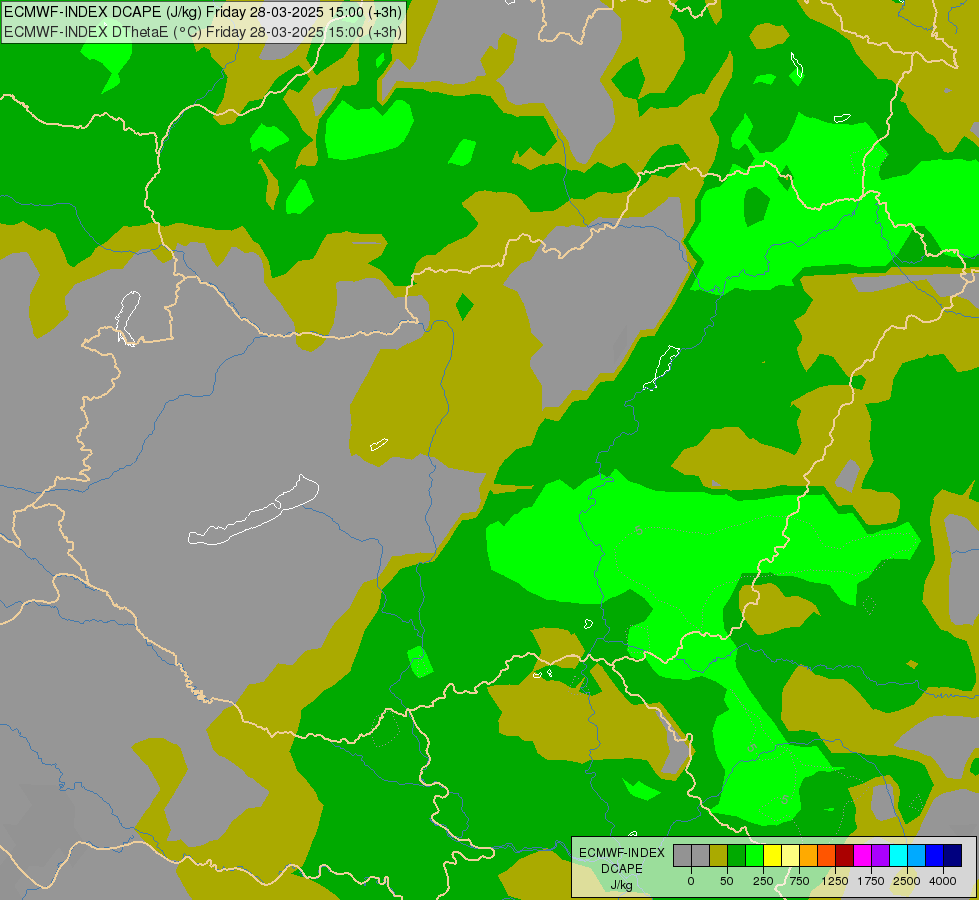Select the cyan legend swatch
Screen dimensions: 979x900
[899, 855]
